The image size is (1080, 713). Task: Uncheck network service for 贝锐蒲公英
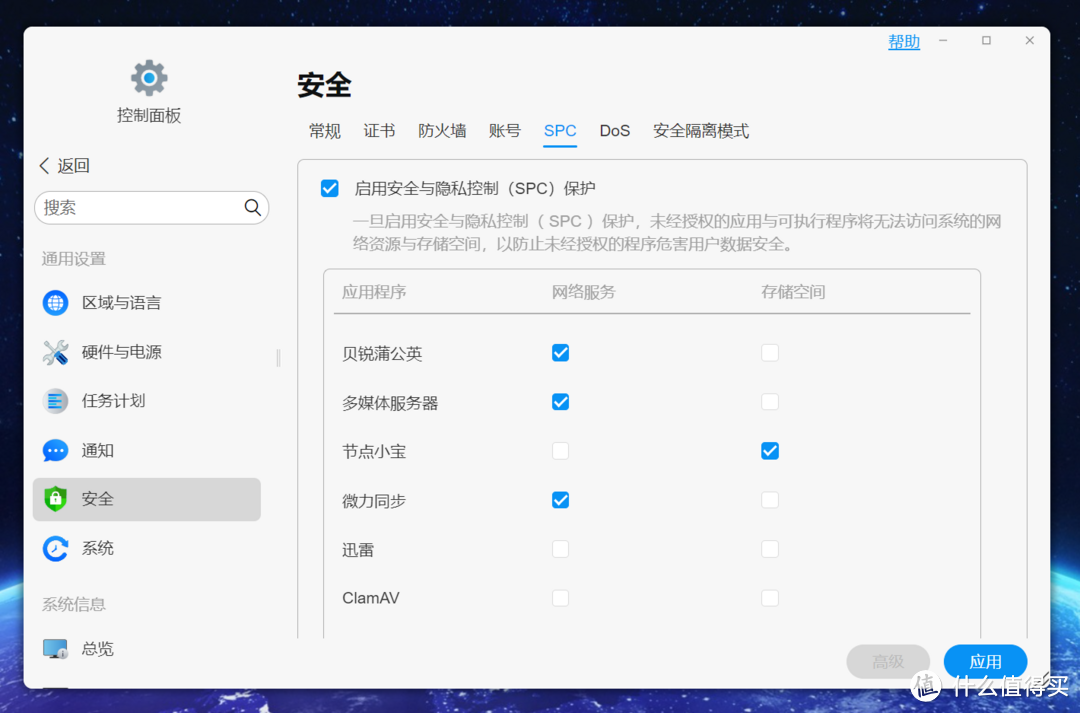561,353
